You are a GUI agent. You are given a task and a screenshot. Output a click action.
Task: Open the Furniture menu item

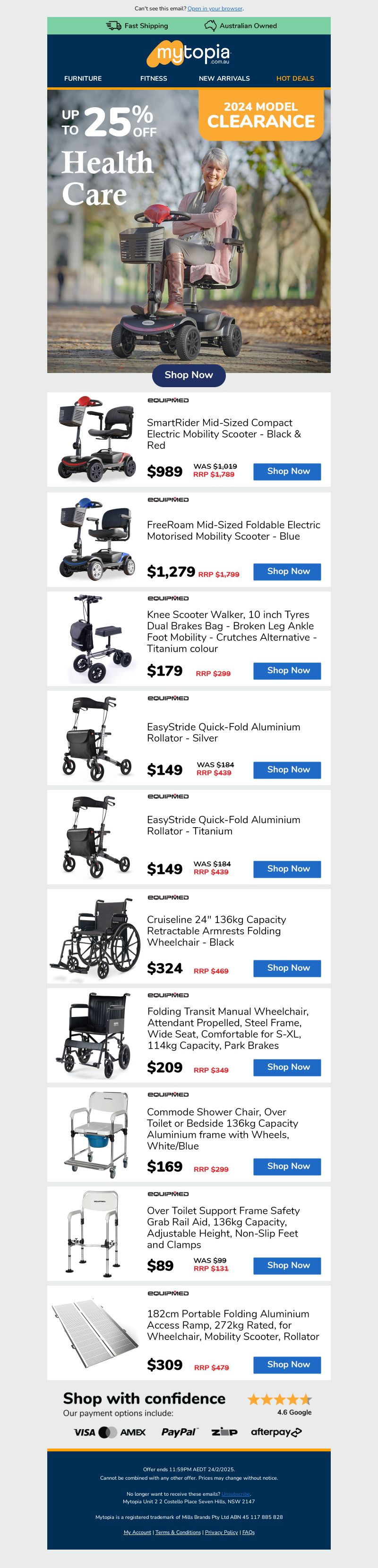(x=83, y=78)
